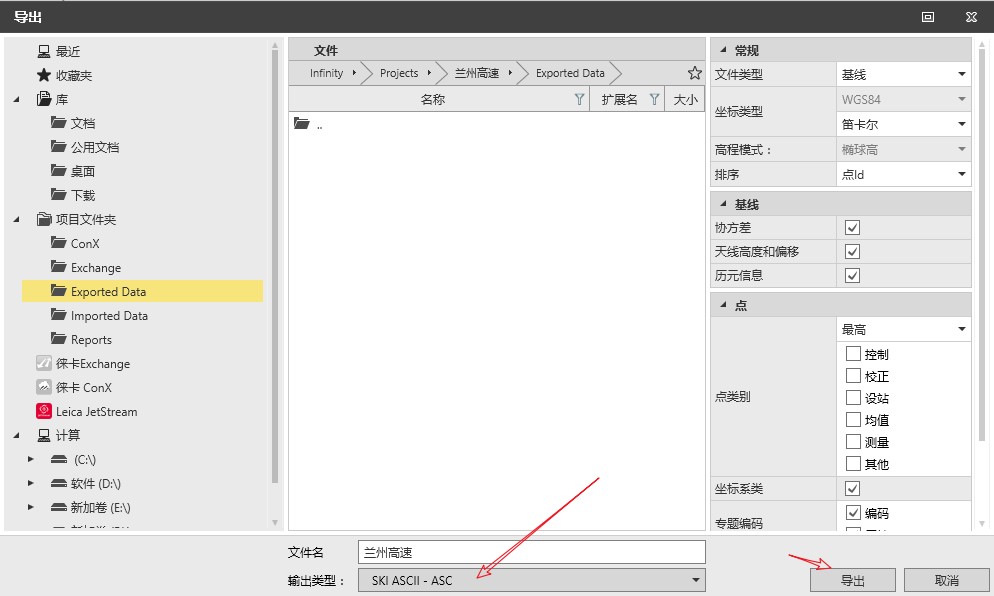This screenshot has height=596, width=994.
Task: Sort by 名称 column header
Action: click(432, 100)
